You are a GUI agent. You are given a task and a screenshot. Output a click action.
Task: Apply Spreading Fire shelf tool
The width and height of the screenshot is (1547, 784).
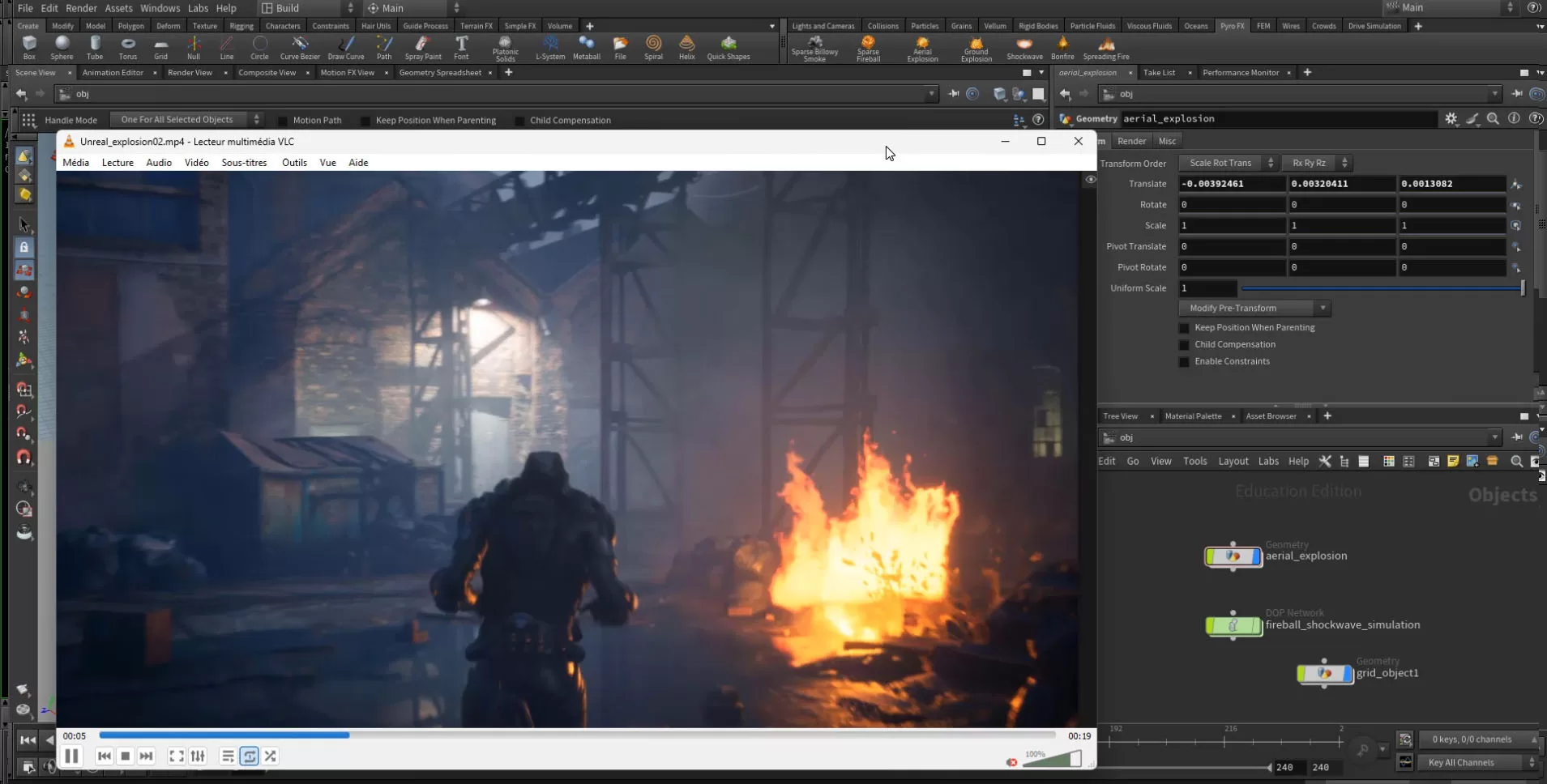(x=1106, y=47)
